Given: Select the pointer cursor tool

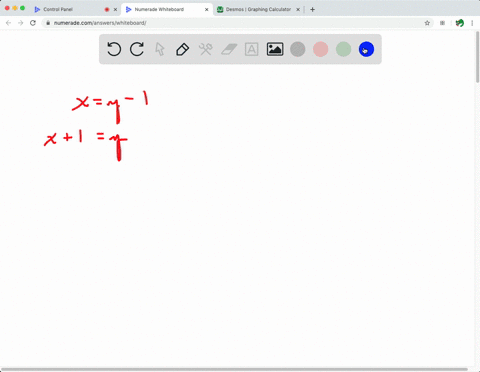Looking at the screenshot, I should (x=160, y=49).
